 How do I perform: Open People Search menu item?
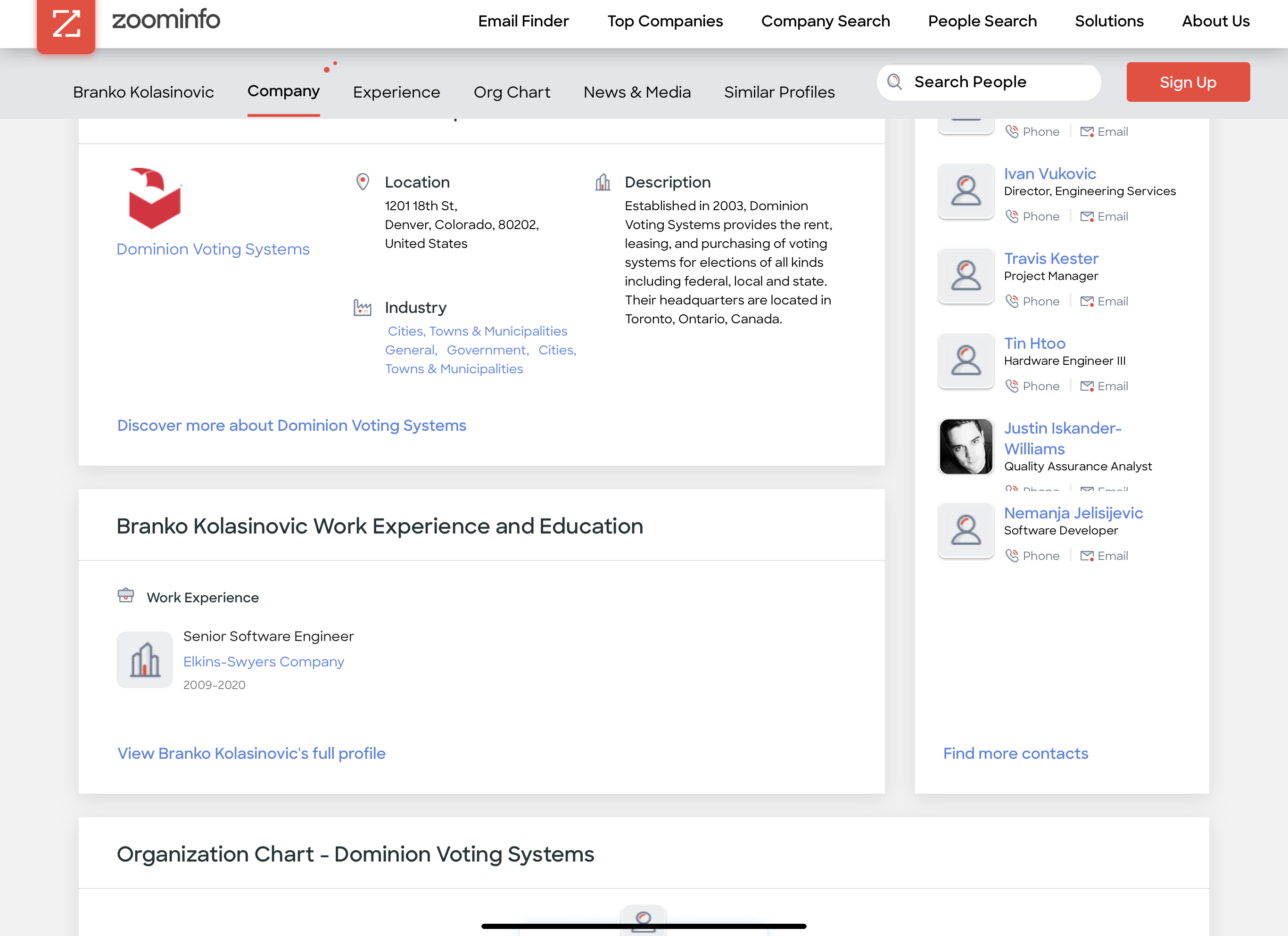983,21
